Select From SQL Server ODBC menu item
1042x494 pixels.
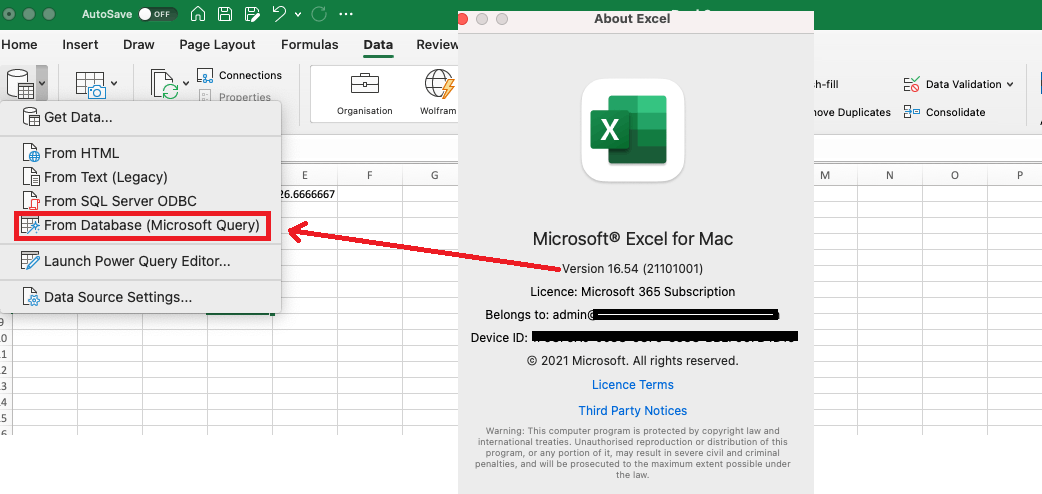pos(140,201)
